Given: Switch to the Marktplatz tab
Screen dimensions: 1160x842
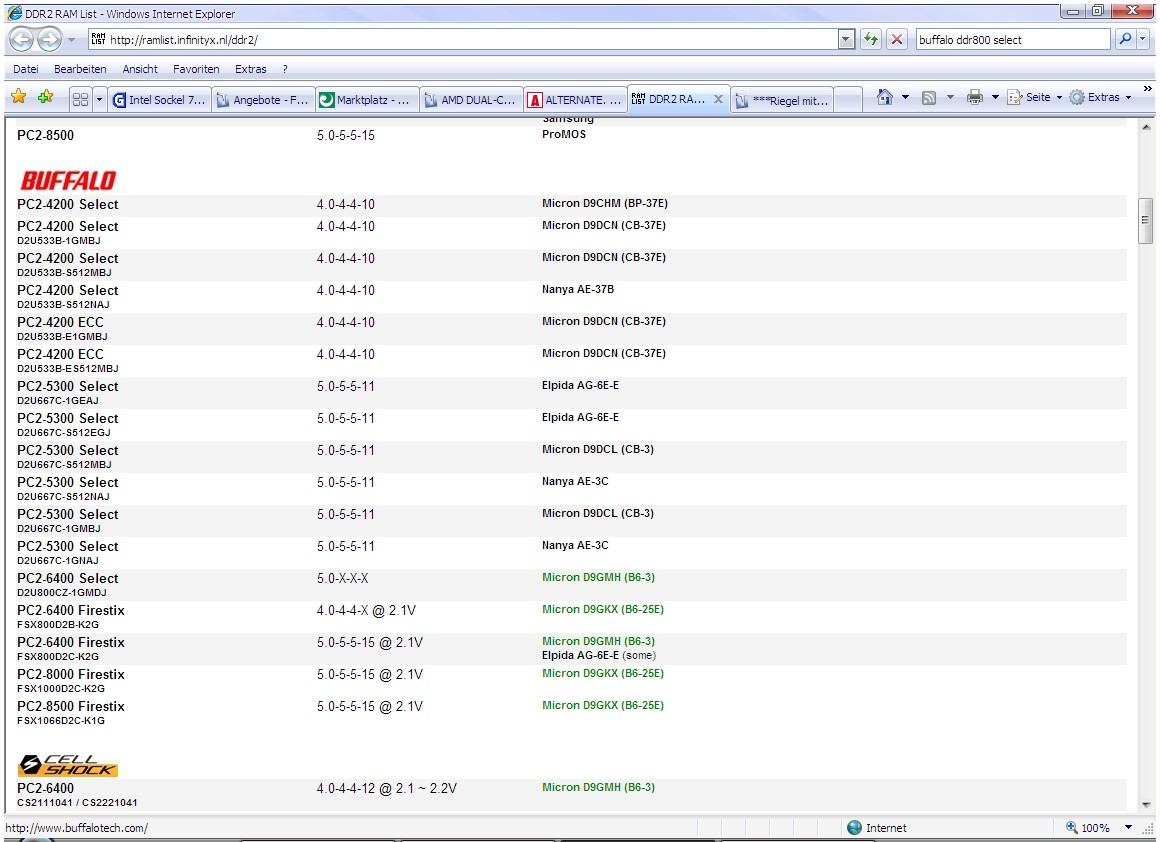Looking at the screenshot, I should pyautogui.click(x=366, y=100).
